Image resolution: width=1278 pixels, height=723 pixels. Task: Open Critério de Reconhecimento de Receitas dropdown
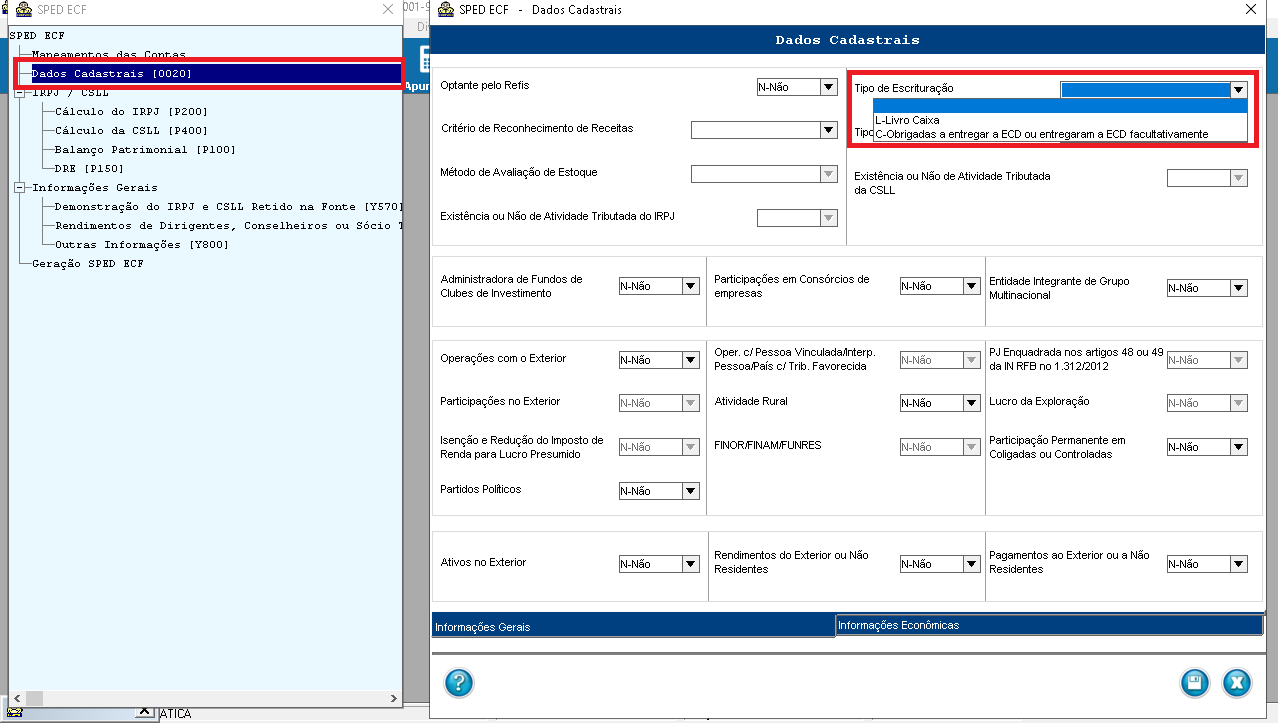[828, 129]
